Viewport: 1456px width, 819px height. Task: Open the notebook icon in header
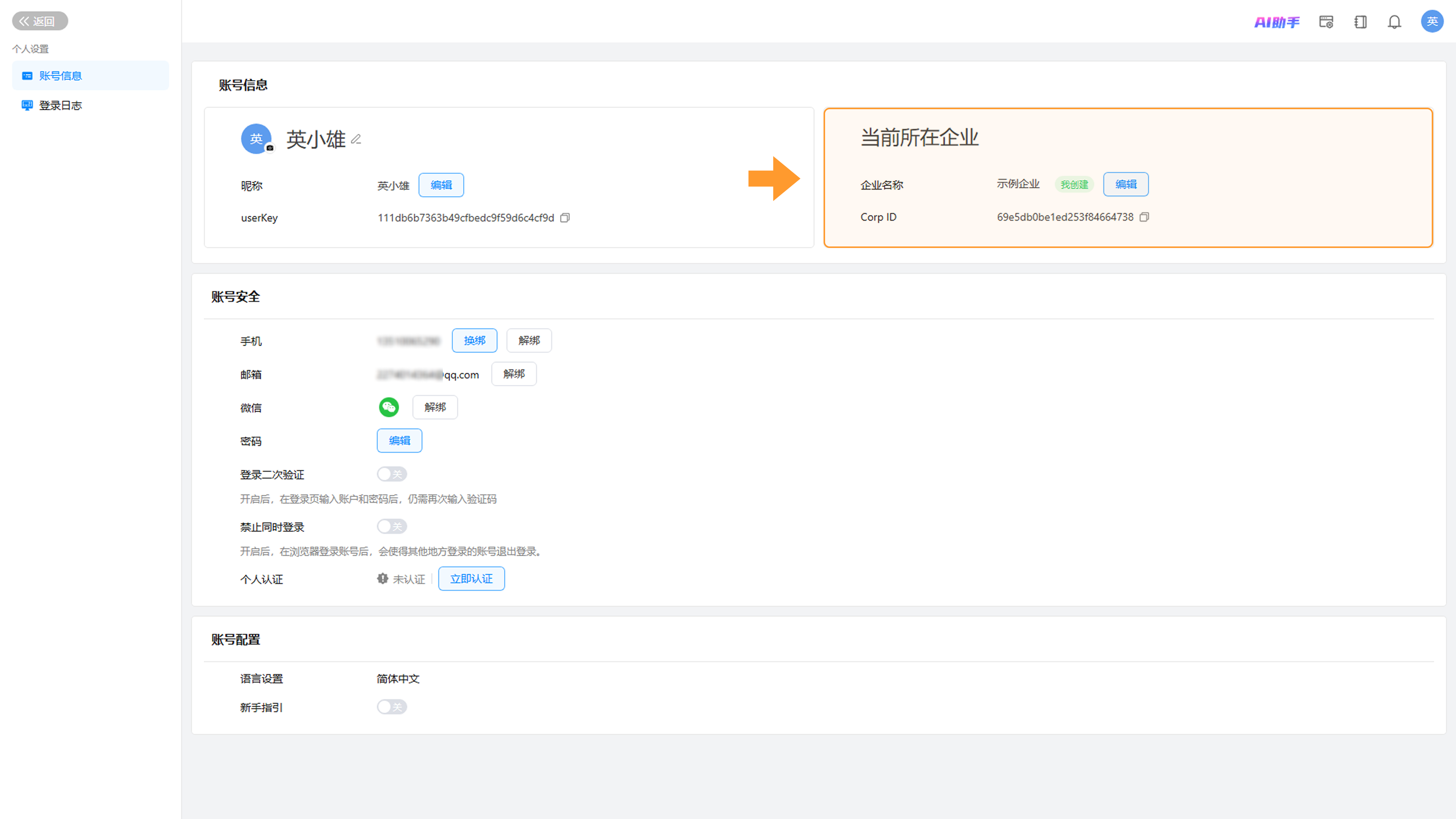1360,22
